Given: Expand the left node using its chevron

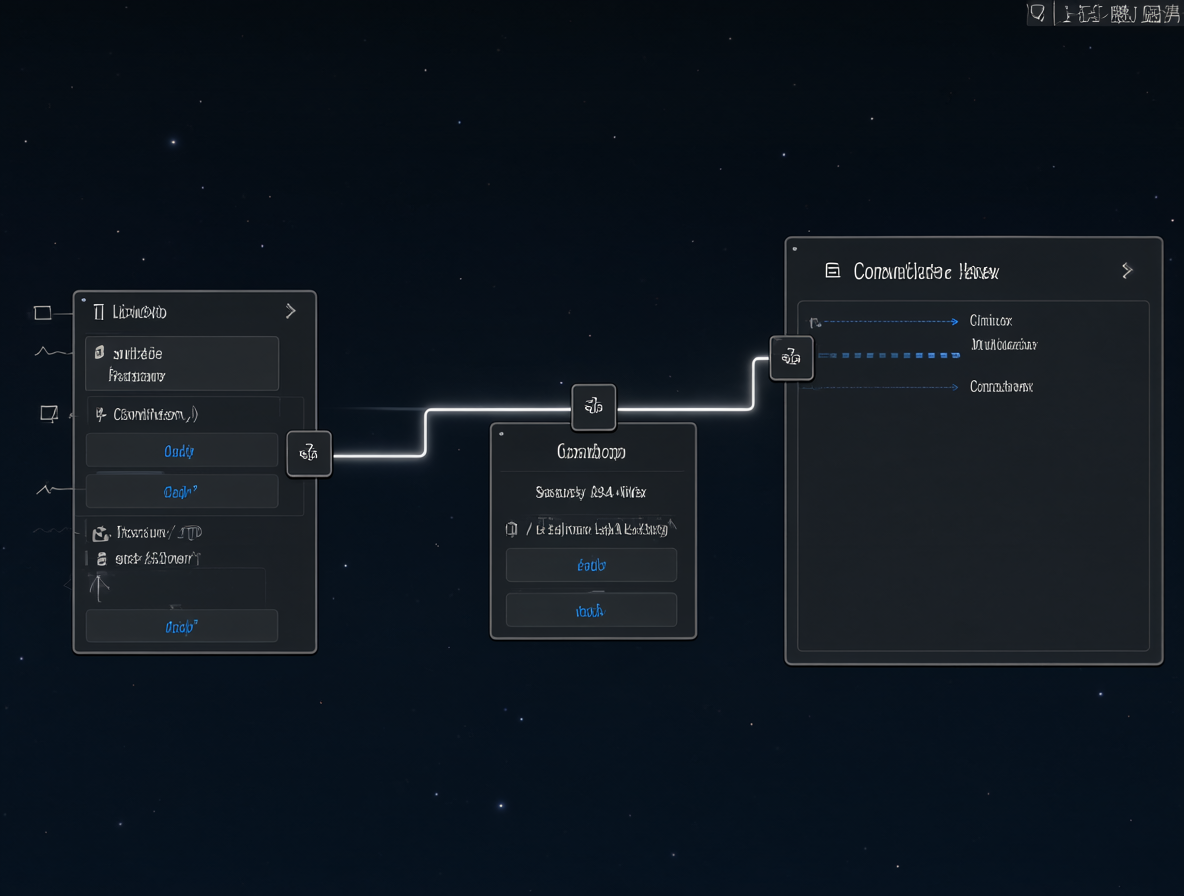Looking at the screenshot, I should [x=291, y=311].
